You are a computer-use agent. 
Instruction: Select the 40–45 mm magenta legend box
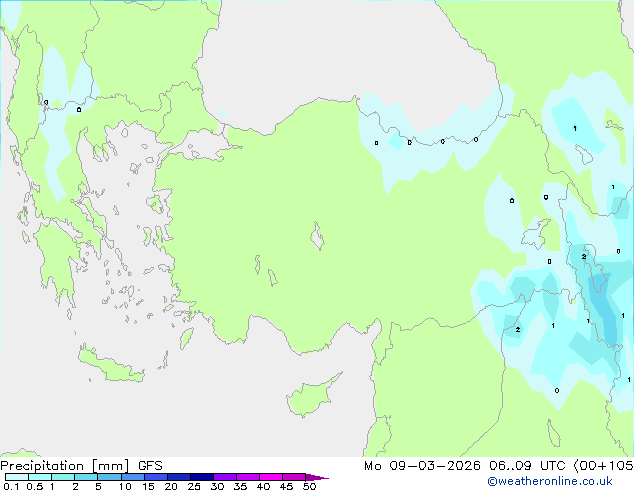(271, 477)
